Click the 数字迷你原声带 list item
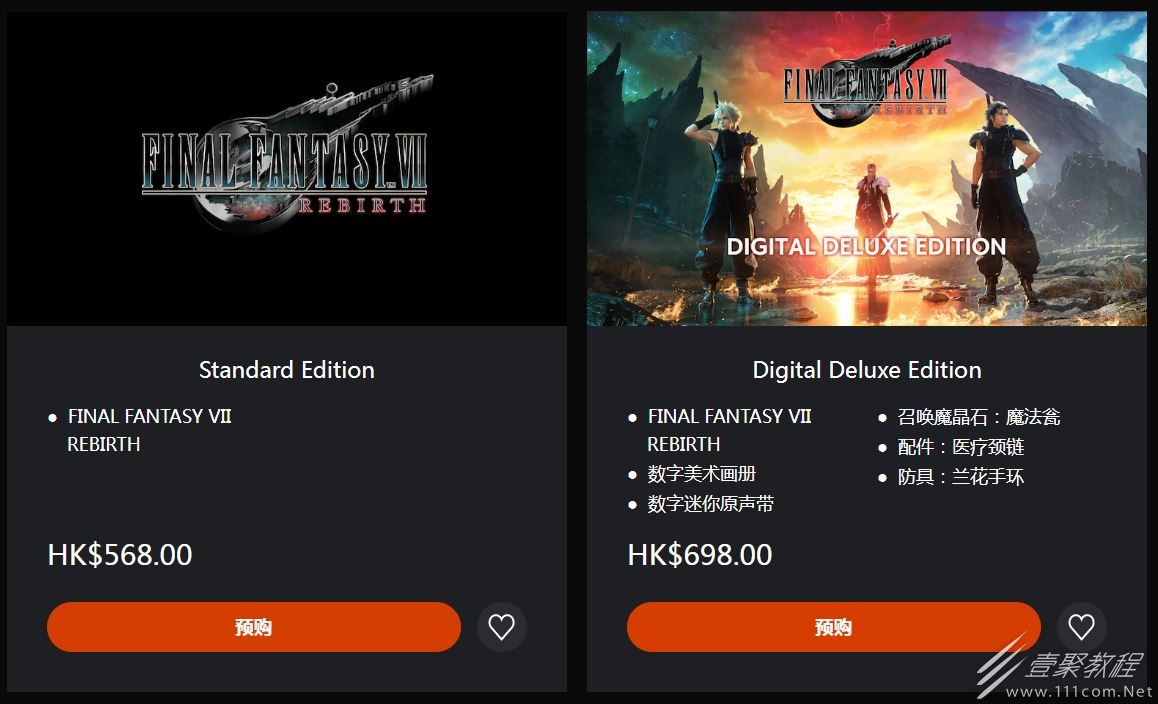The image size is (1158, 704). point(710,504)
